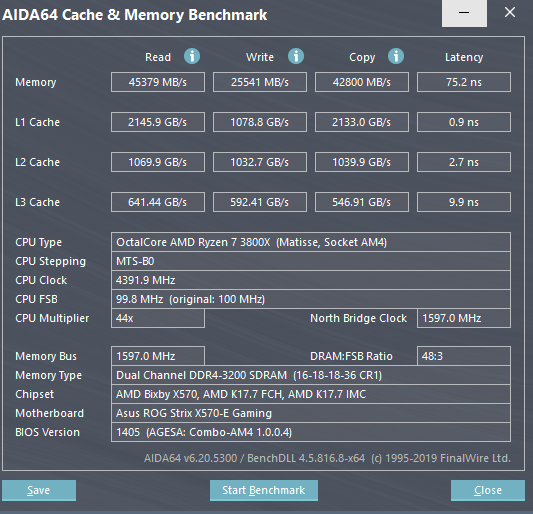
Task: Click the Motherboard label
Action: 49,413
